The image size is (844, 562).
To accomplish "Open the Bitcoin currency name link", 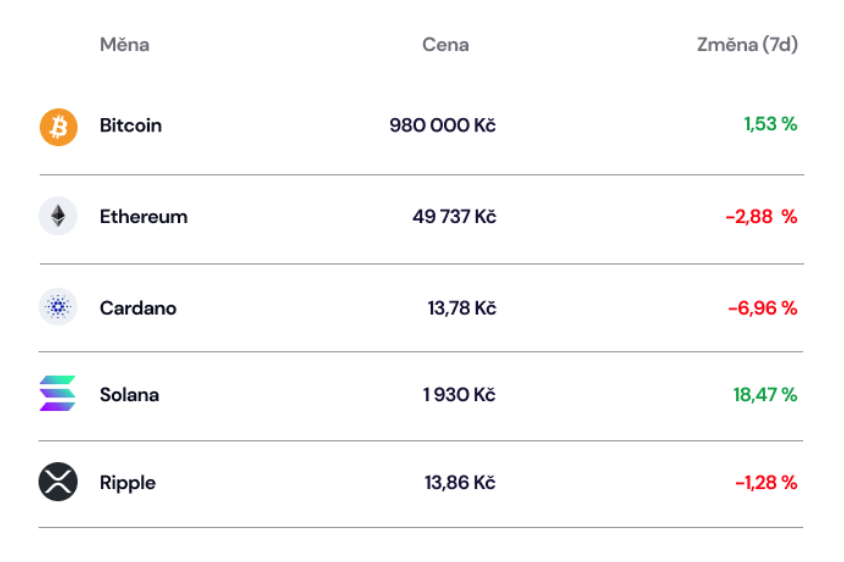I will [131, 125].
